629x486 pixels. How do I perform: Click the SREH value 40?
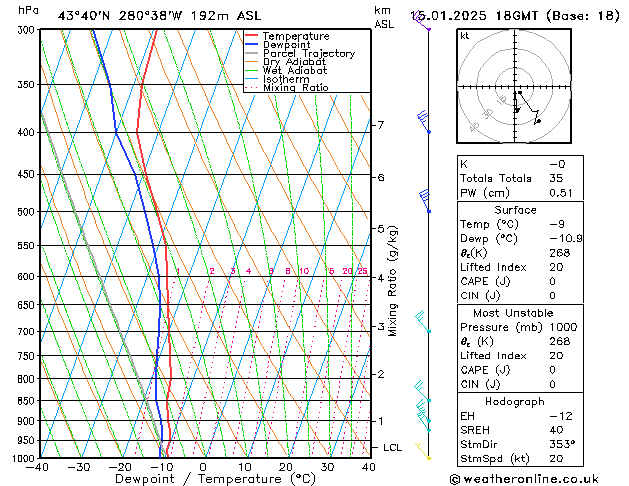(x=556, y=430)
